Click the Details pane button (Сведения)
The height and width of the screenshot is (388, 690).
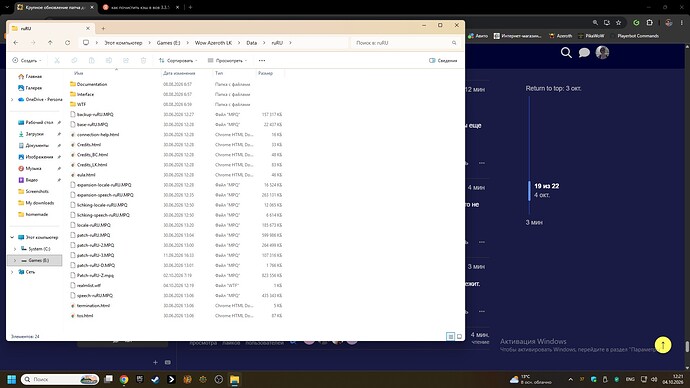(443, 61)
